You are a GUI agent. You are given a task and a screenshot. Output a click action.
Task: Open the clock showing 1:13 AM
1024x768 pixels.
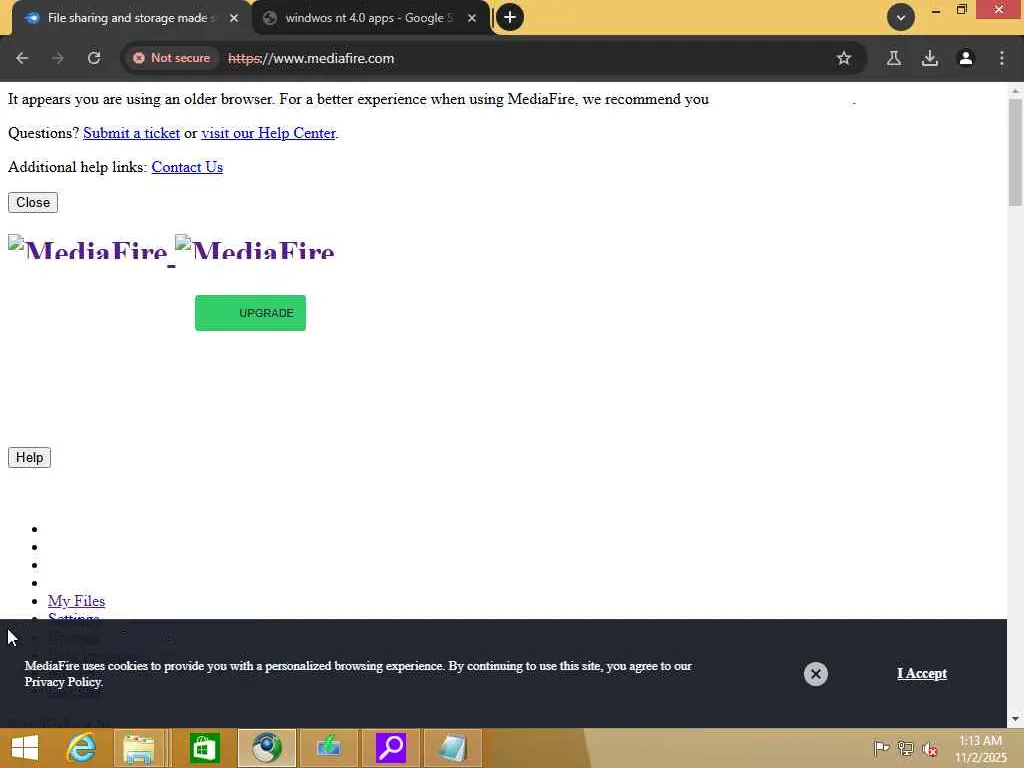(980, 749)
